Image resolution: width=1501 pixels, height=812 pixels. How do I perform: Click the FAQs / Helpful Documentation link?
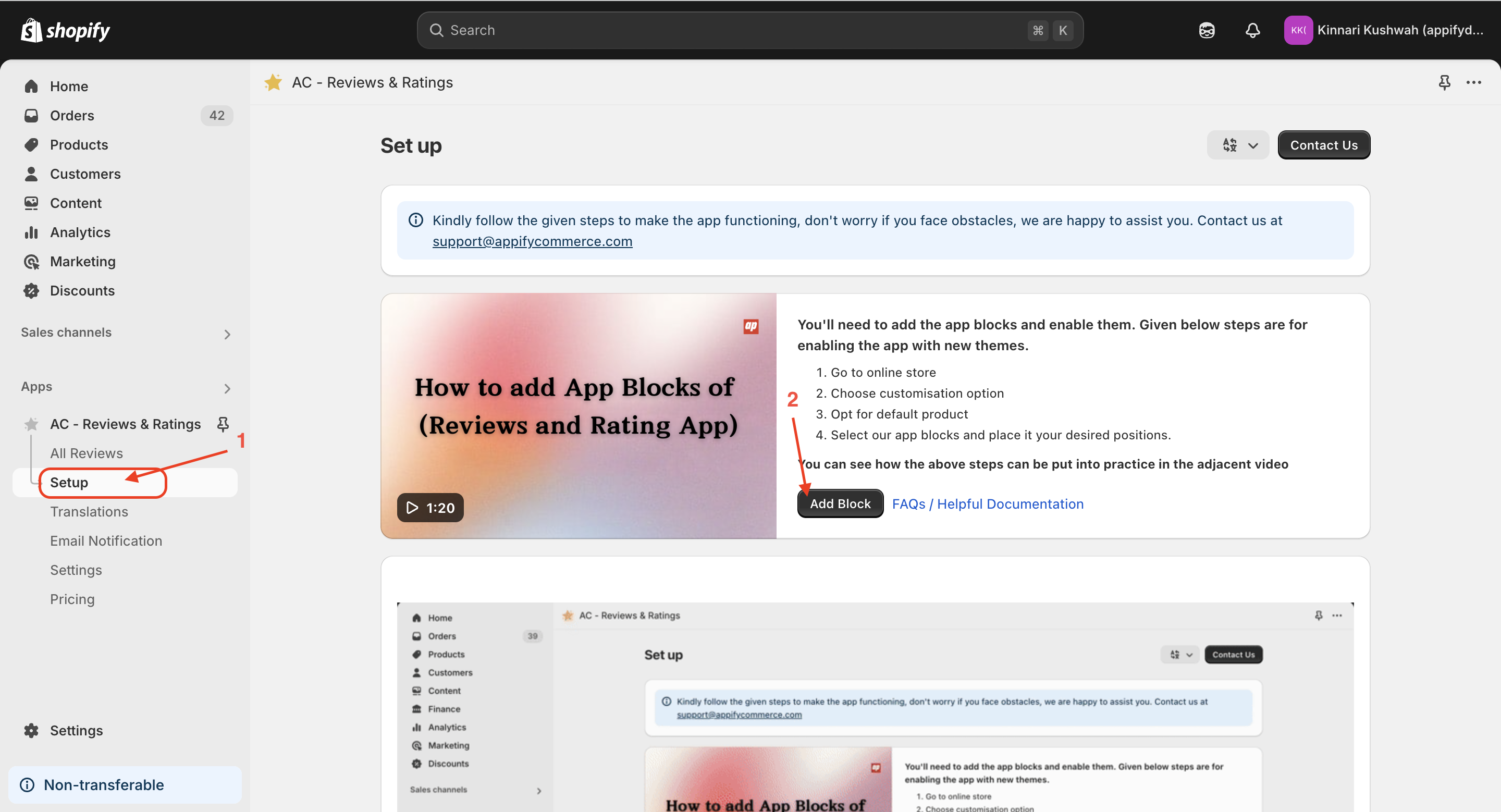(x=988, y=503)
